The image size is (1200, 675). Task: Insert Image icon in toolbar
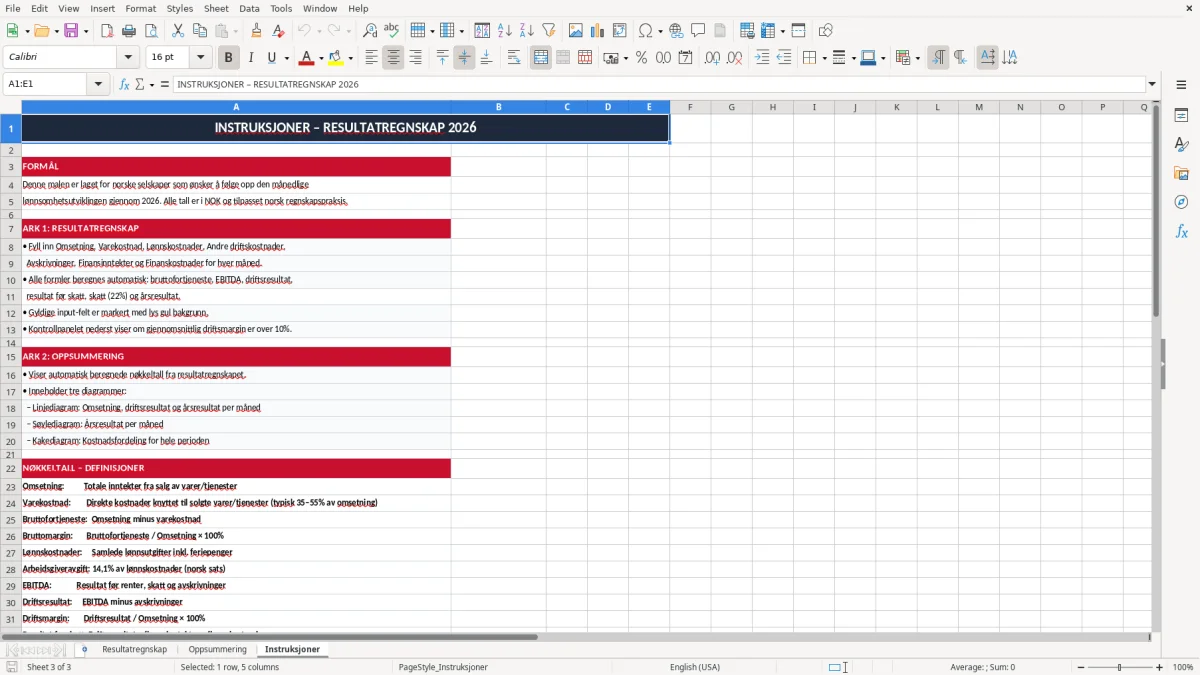point(576,31)
